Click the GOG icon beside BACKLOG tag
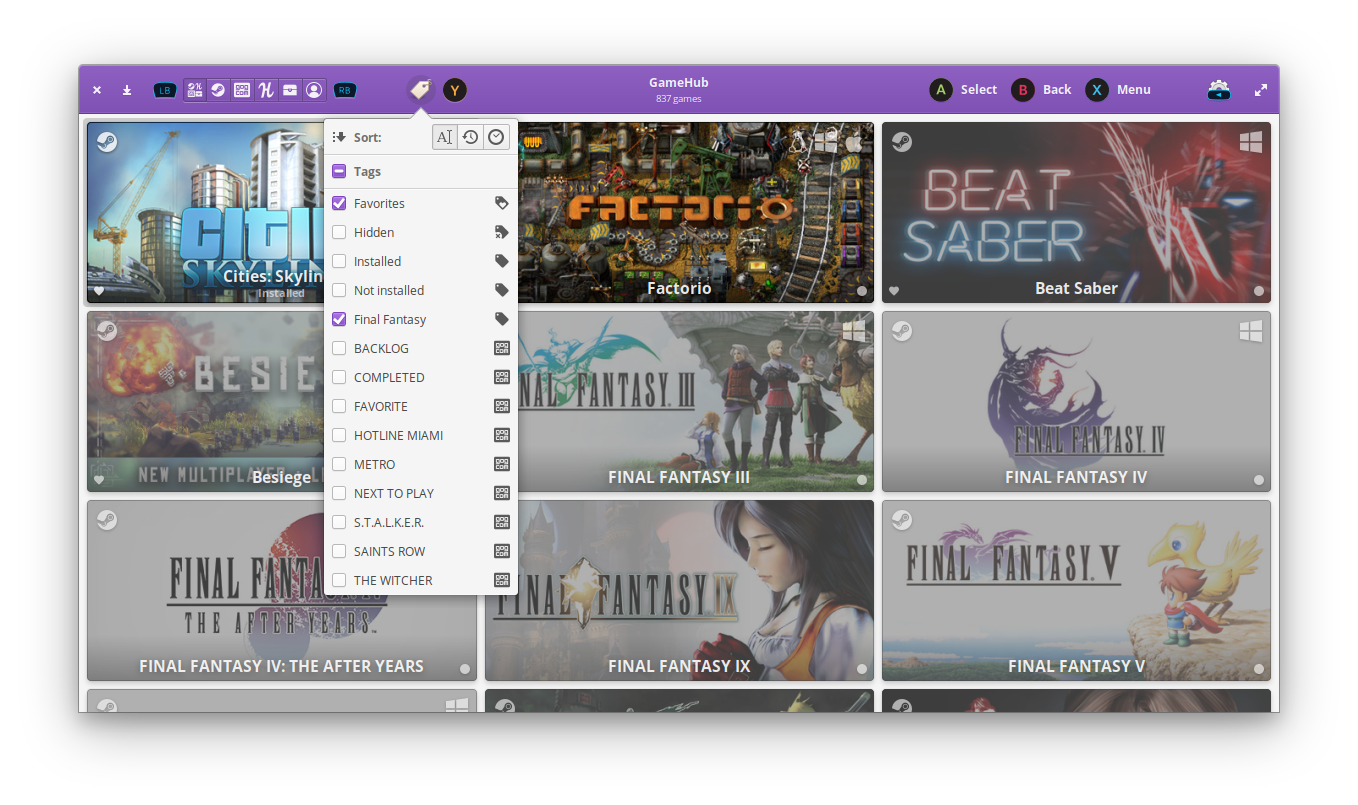 [x=502, y=348]
